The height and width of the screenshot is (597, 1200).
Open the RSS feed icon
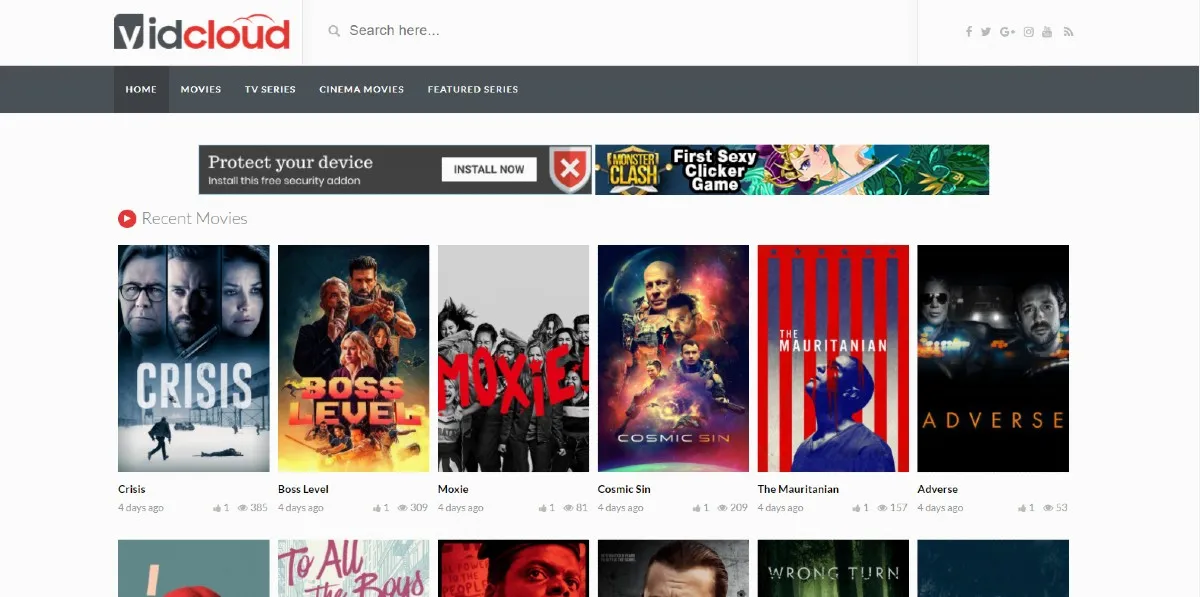coord(1068,32)
